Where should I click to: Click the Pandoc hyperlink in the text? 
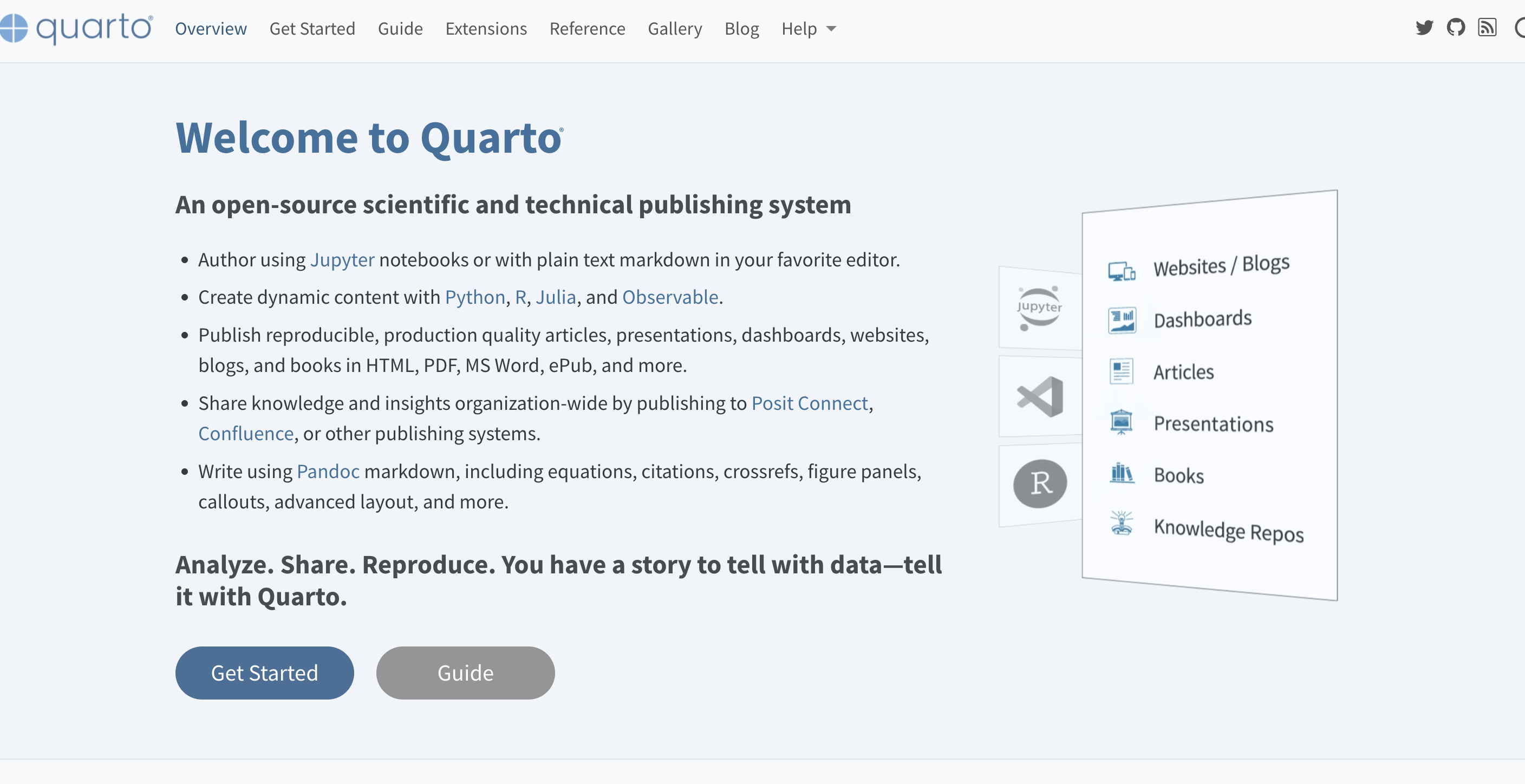click(328, 471)
